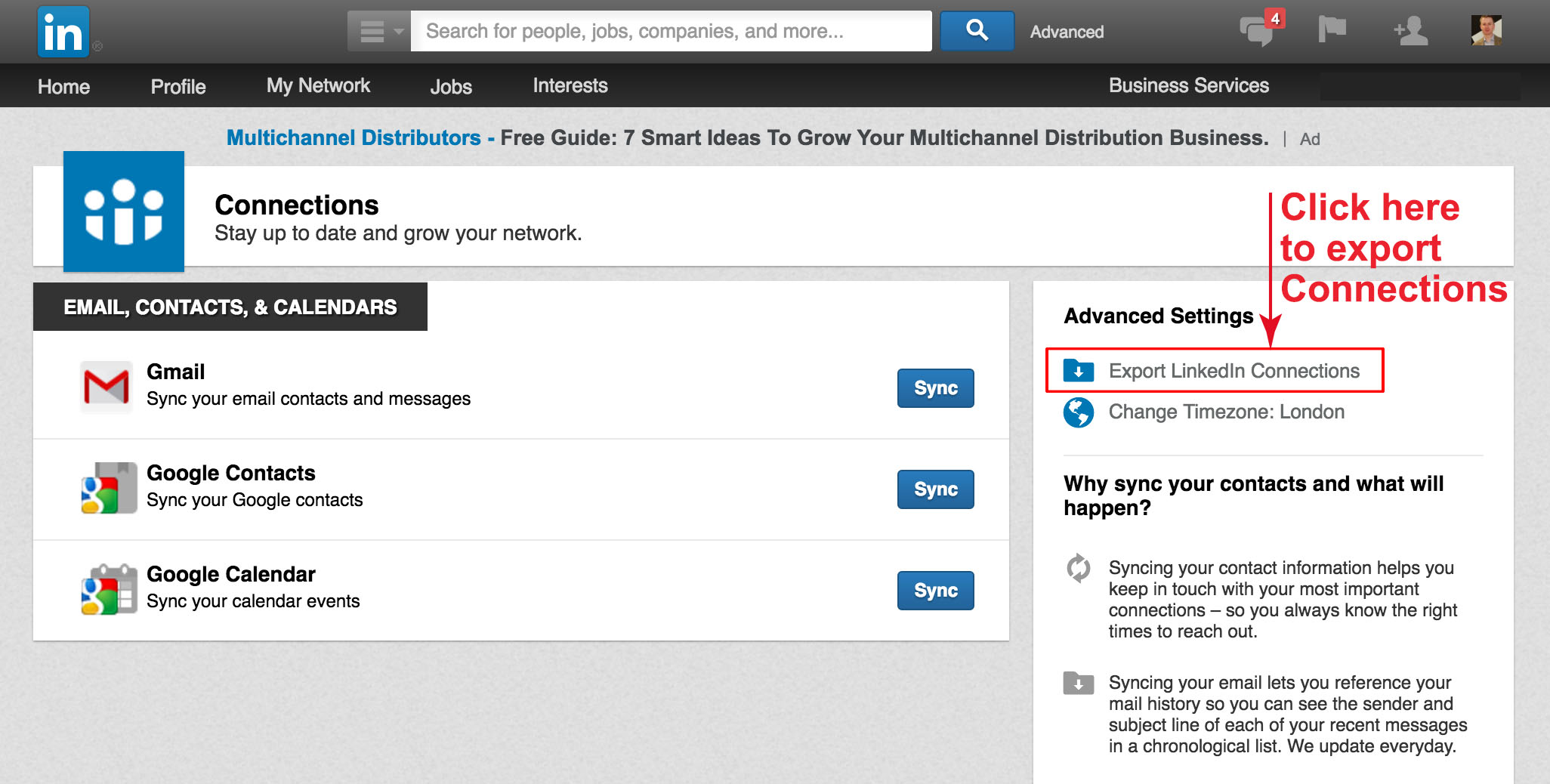Open messages icon with 4 notifications
This screenshot has height=784, width=1550.
coord(1261,29)
